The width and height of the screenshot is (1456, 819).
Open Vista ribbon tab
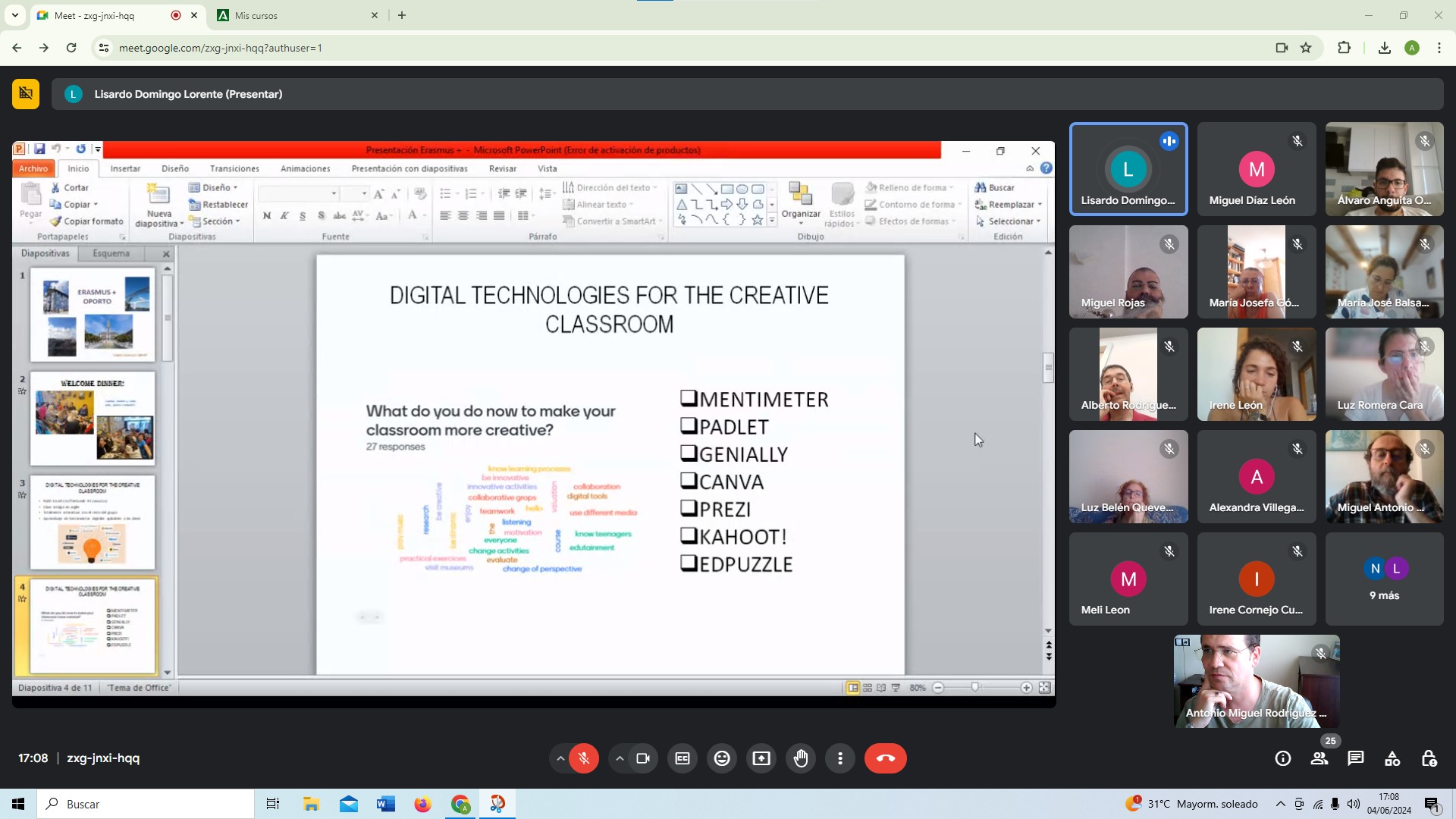click(x=547, y=168)
